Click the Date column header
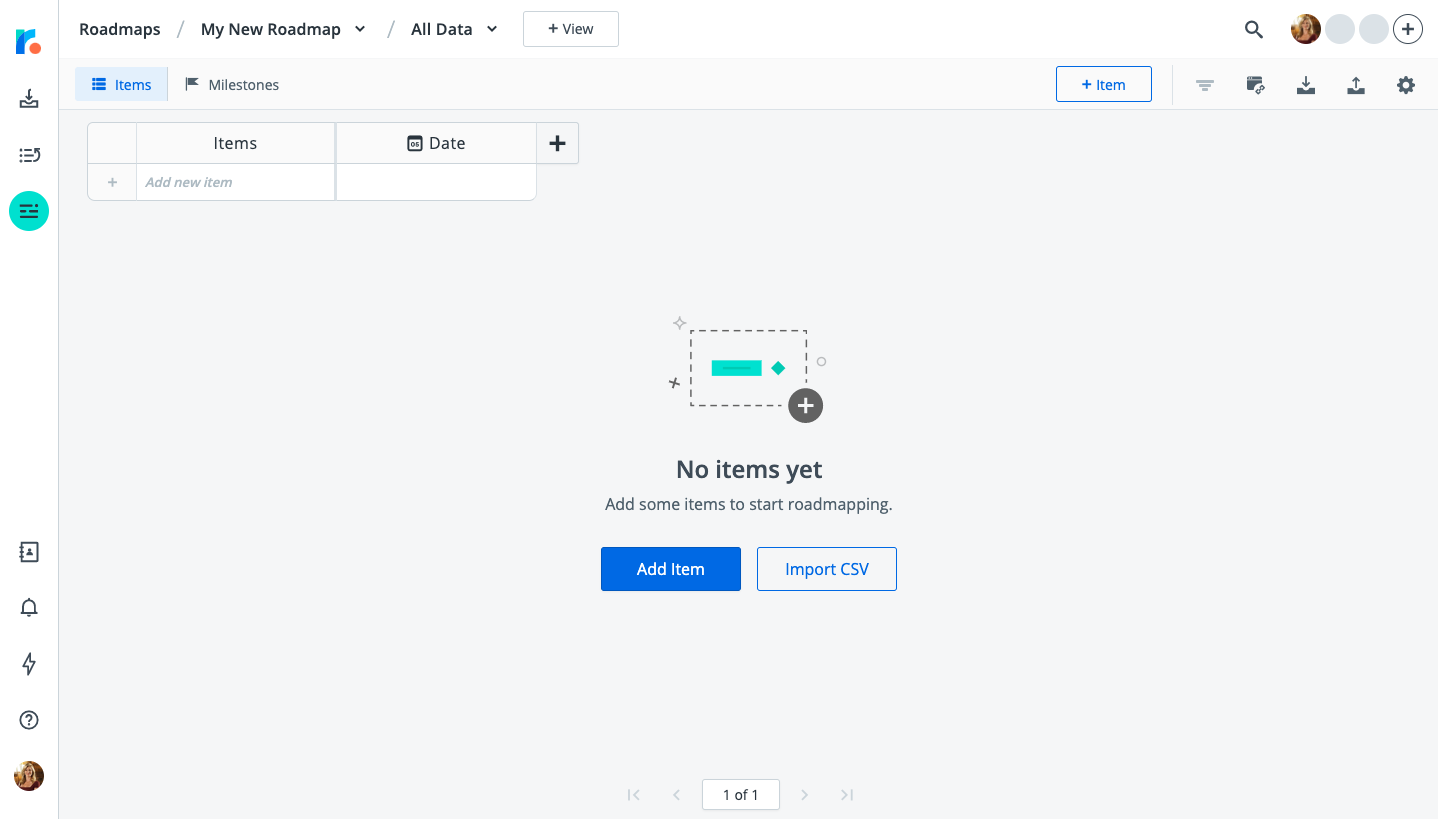Image resolution: width=1438 pixels, height=819 pixels. click(436, 143)
